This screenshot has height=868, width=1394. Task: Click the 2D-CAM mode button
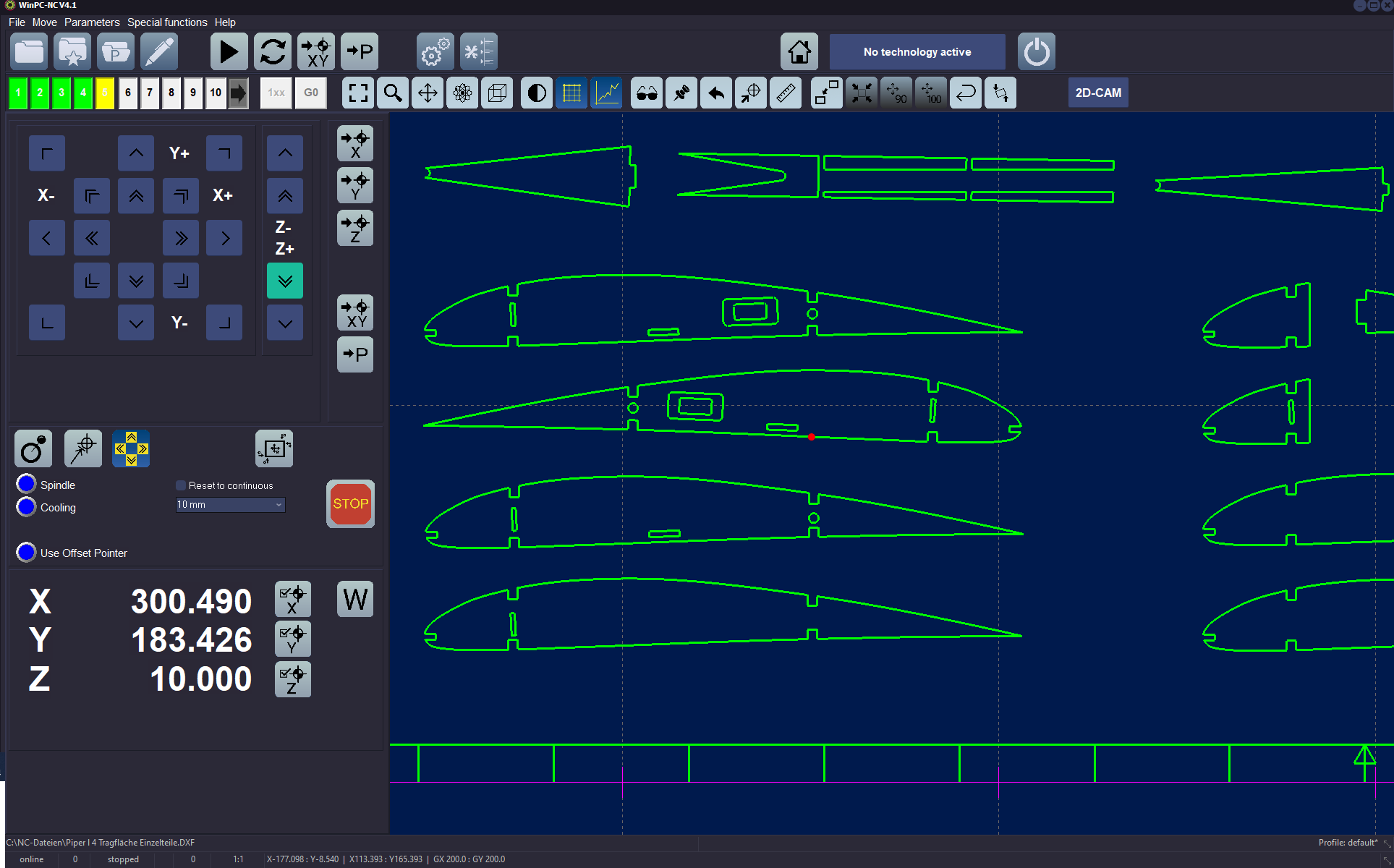point(1098,93)
